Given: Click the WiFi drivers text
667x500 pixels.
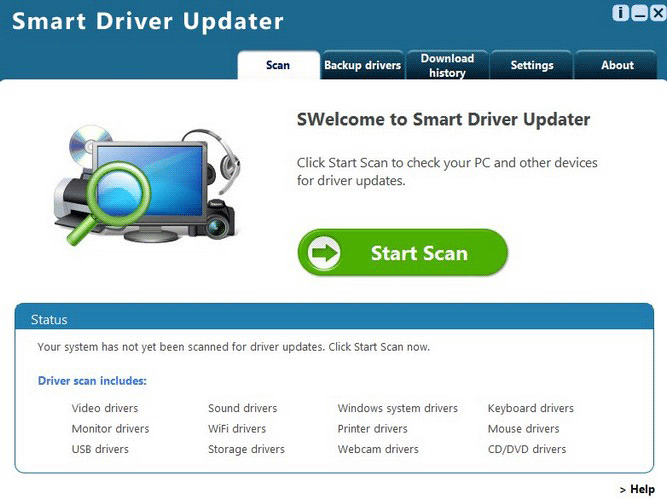Looking at the screenshot, I should 237,429.
